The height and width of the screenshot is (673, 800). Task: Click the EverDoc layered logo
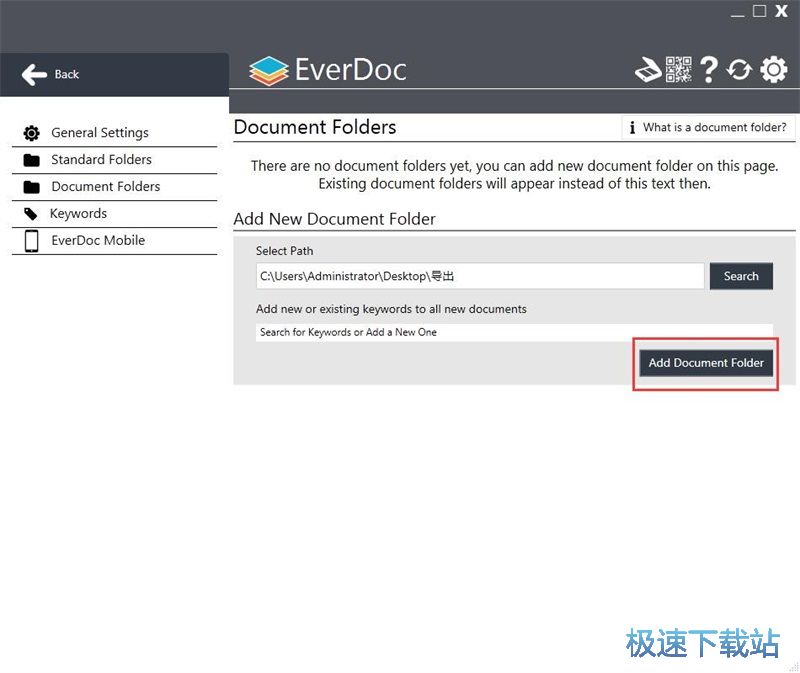269,70
